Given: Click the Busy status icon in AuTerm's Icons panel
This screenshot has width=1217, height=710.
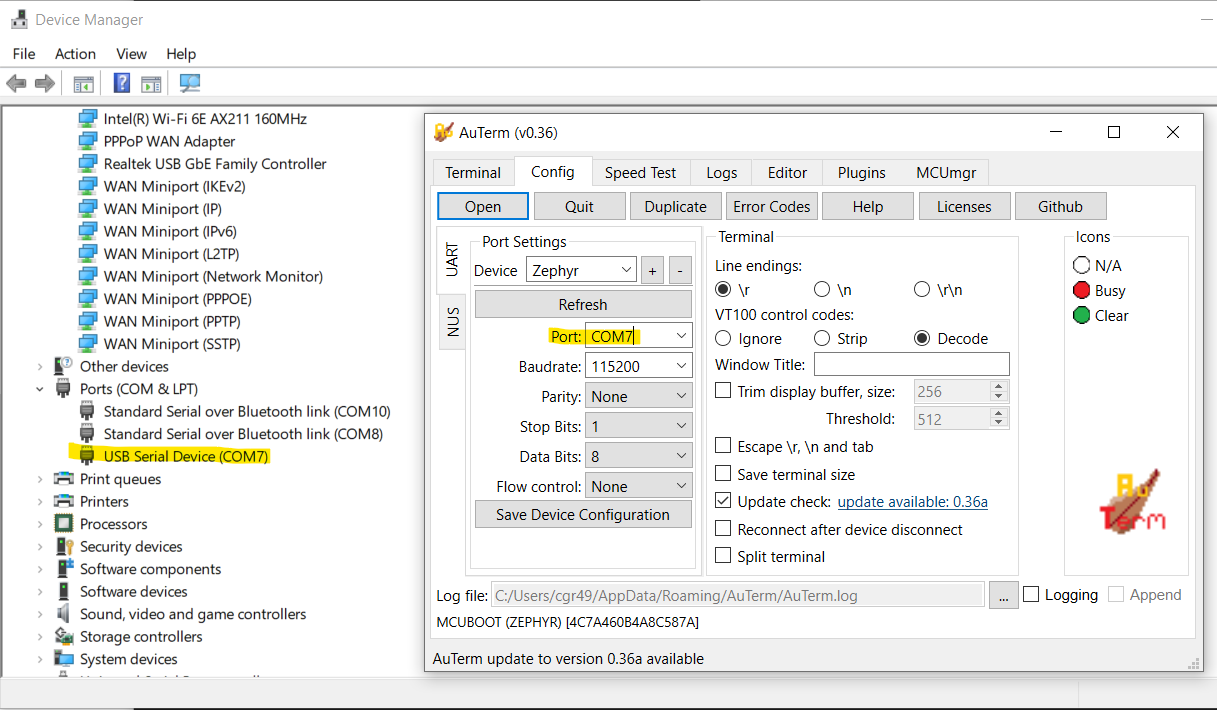Looking at the screenshot, I should point(1081,290).
